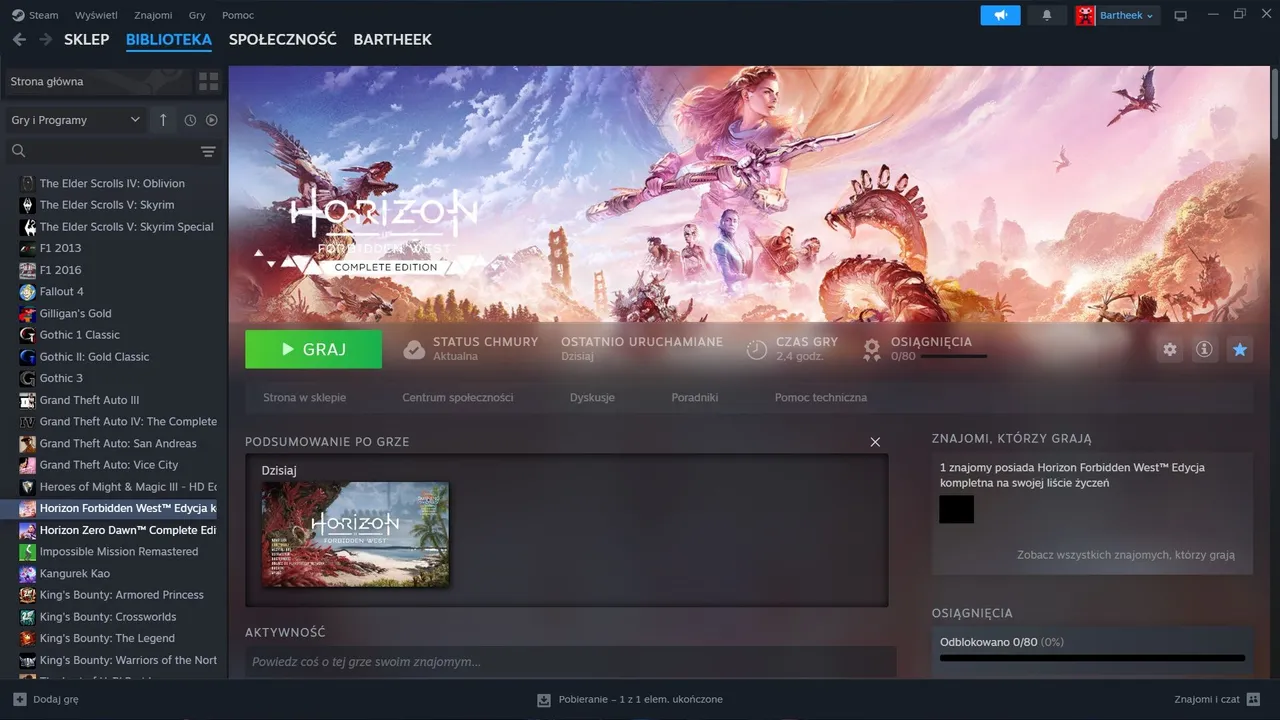Switch library to grid collections view
This screenshot has width=1280, height=720.
[x=208, y=81]
